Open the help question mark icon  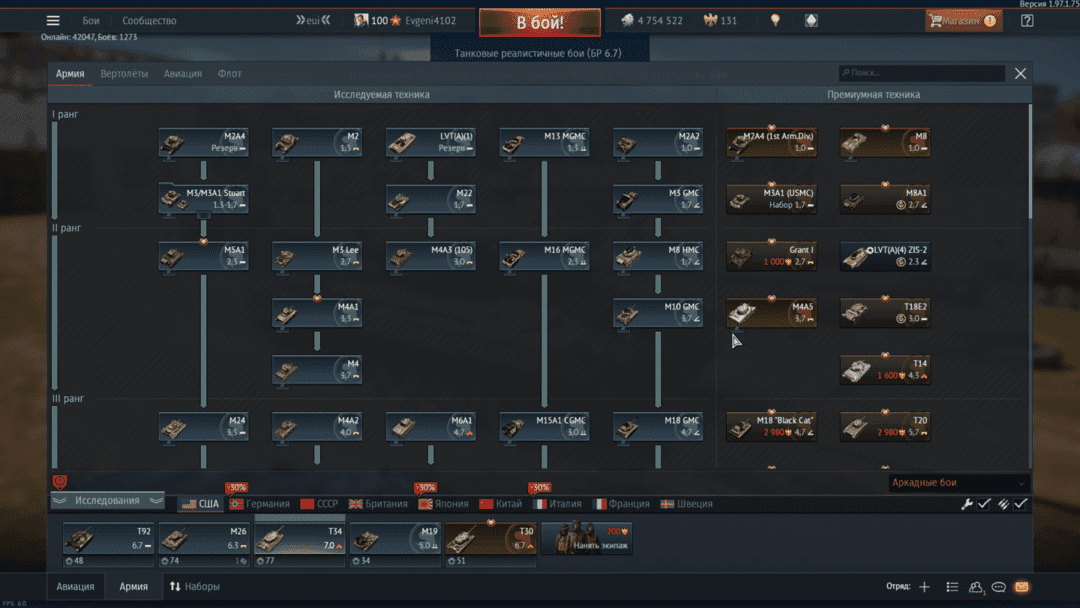click(x=1027, y=21)
